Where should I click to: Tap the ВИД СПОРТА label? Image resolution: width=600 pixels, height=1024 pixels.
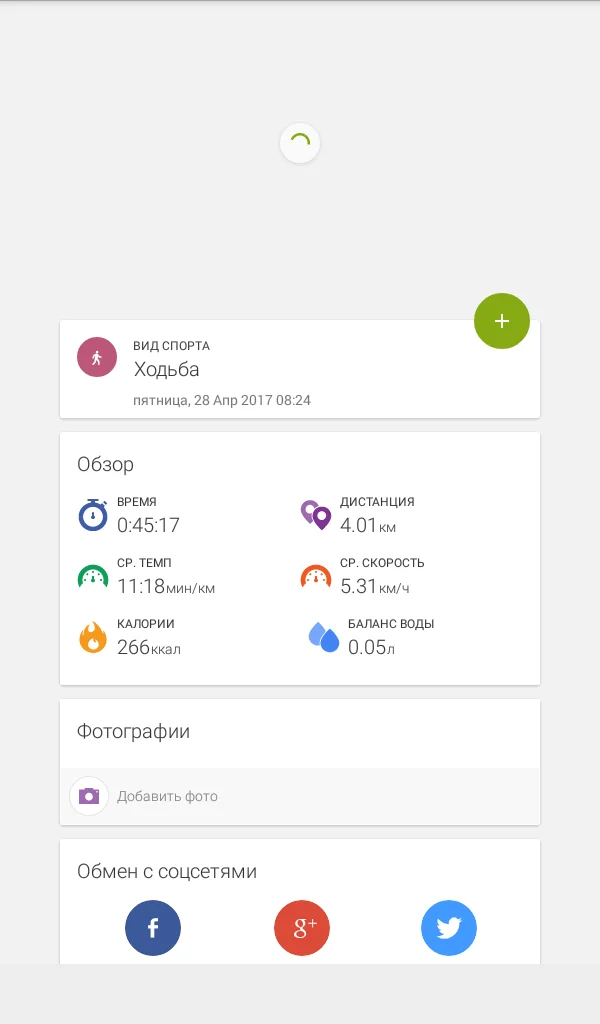point(172,345)
